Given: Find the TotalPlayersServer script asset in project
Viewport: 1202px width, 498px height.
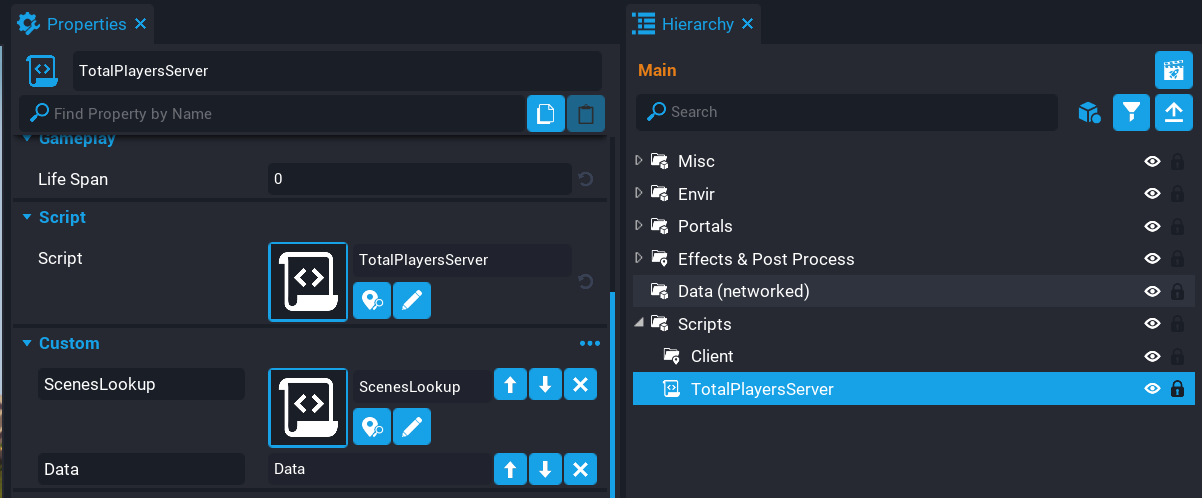Looking at the screenshot, I should click(x=372, y=300).
